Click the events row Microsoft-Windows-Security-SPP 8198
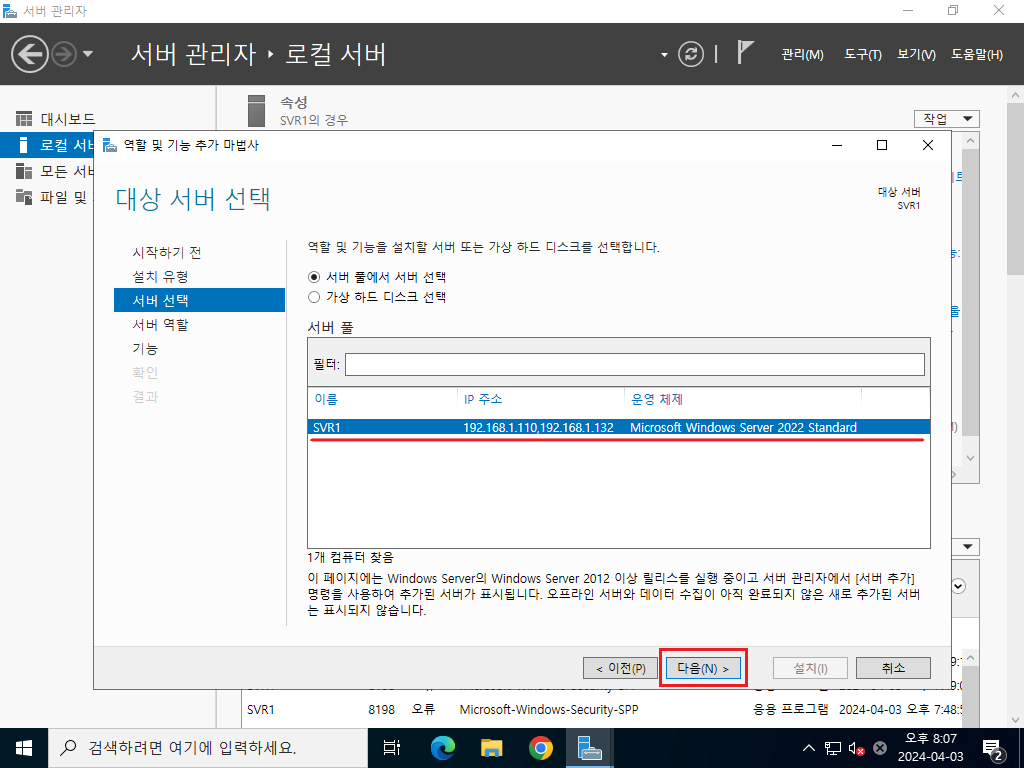This screenshot has height=768, width=1024. click(x=601, y=709)
